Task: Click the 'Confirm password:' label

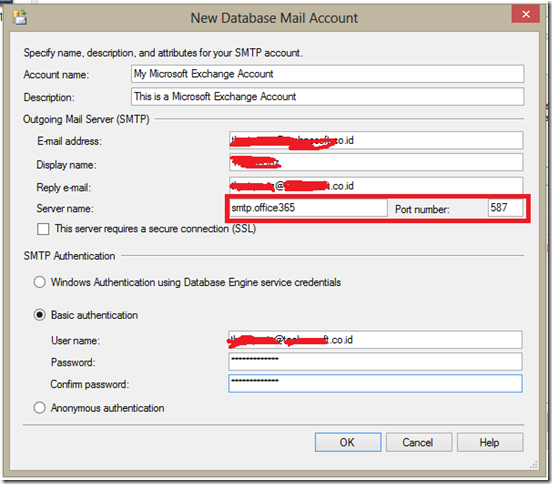Action: [90, 384]
